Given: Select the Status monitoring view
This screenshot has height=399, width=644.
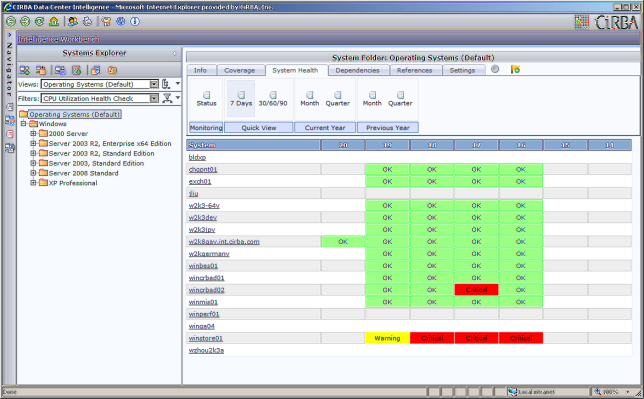Looking at the screenshot, I should 206,99.
